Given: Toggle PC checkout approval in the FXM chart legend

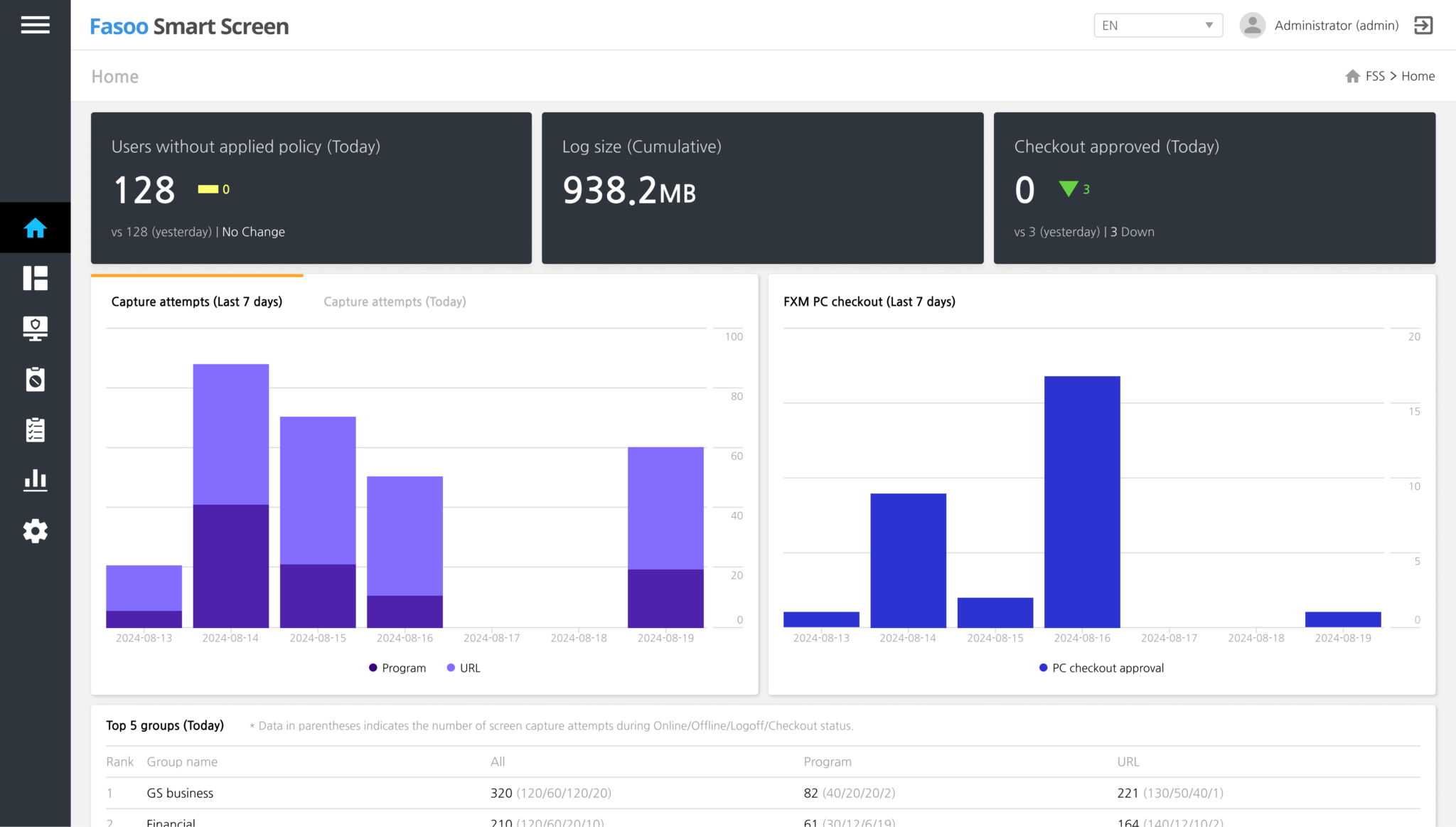Looking at the screenshot, I should pos(1101,667).
